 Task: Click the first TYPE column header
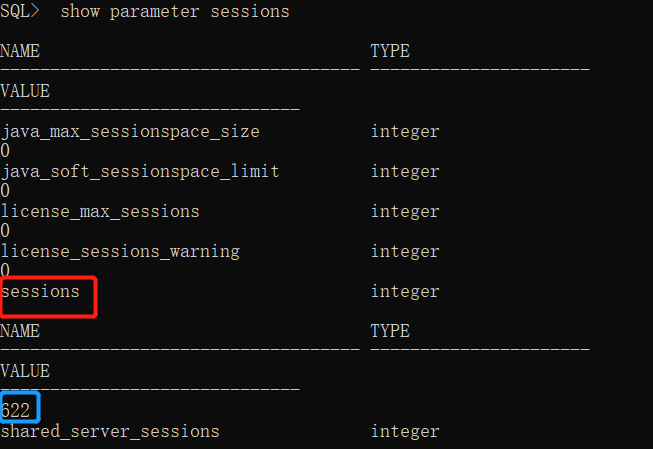point(390,51)
